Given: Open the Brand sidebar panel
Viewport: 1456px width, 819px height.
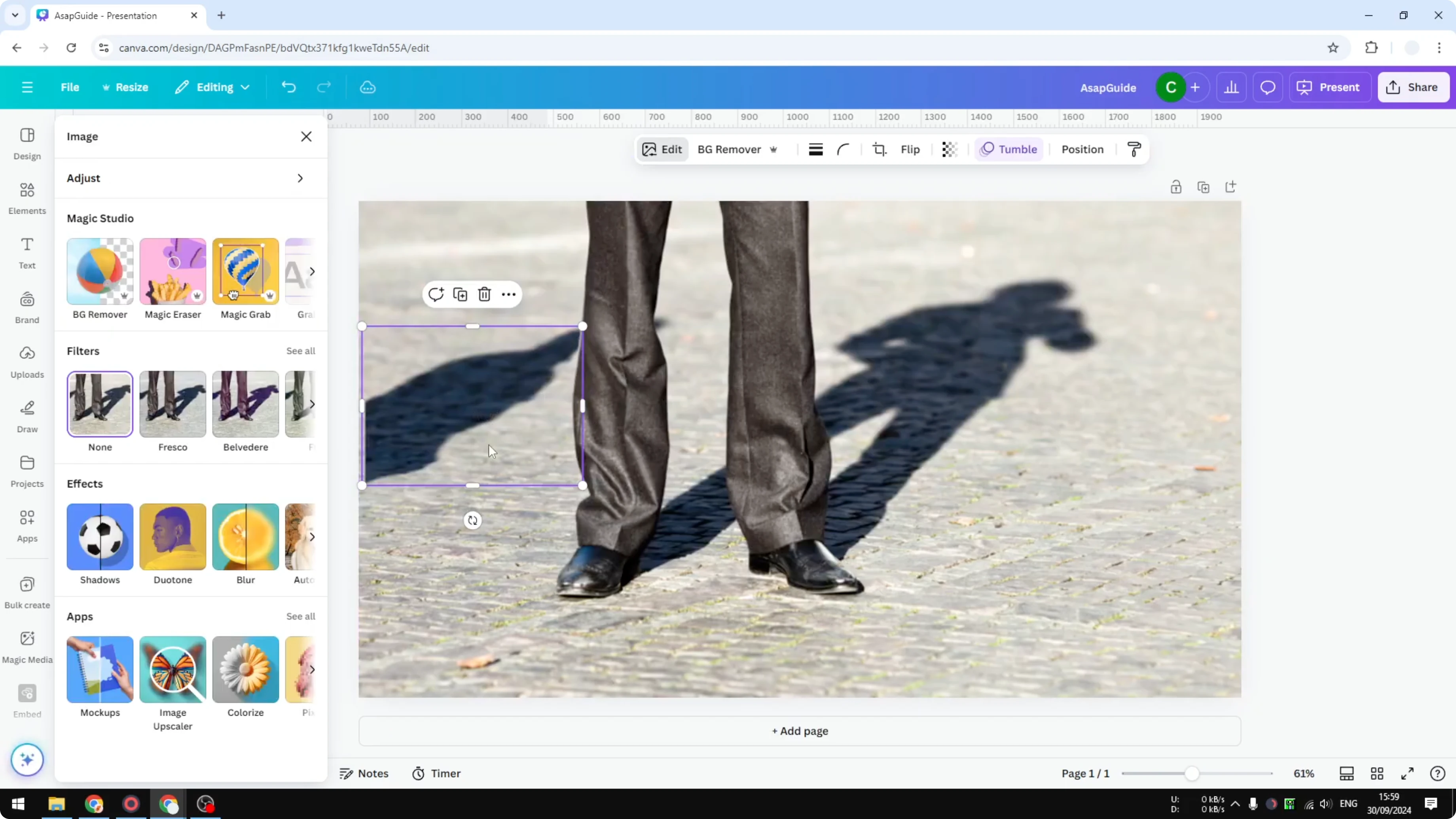Looking at the screenshot, I should point(27,307).
